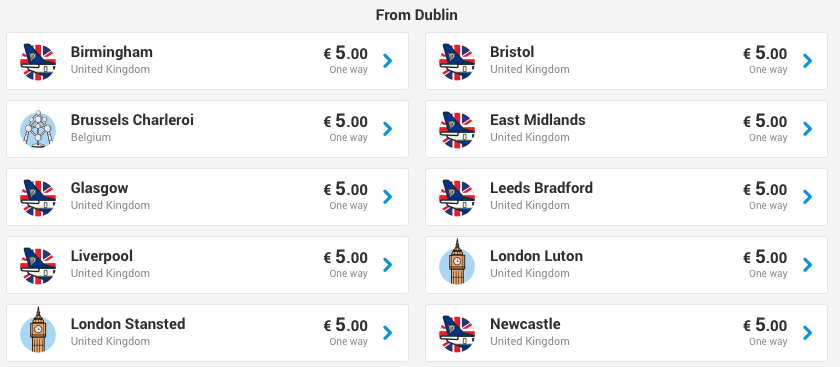Select the Leeds Bradford destination name

542,188
